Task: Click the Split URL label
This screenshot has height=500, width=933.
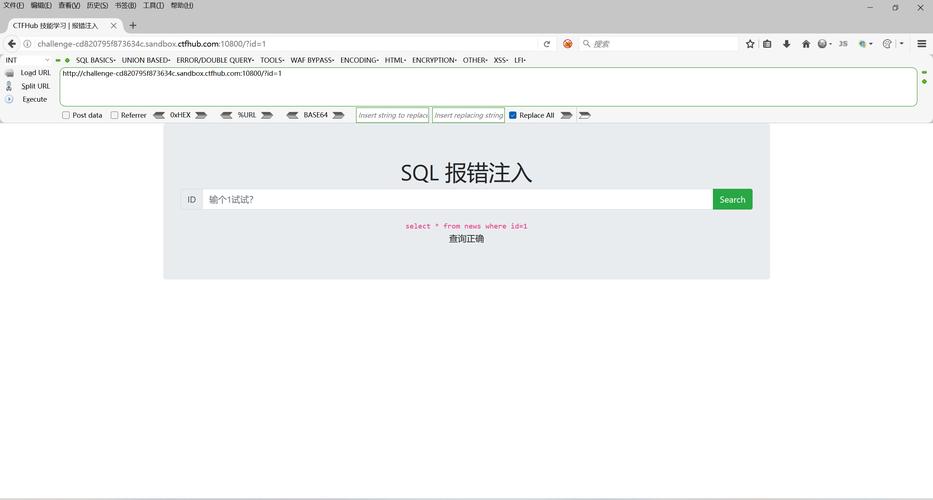Action: pos(36,86)
